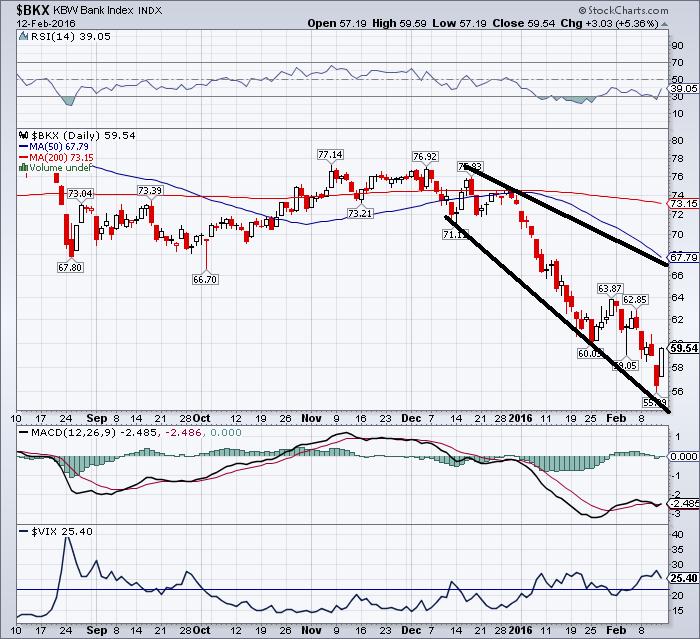Click Sep on the VIX panel date axis
Screen dimensions: 700x639
[x=97, y=631]
